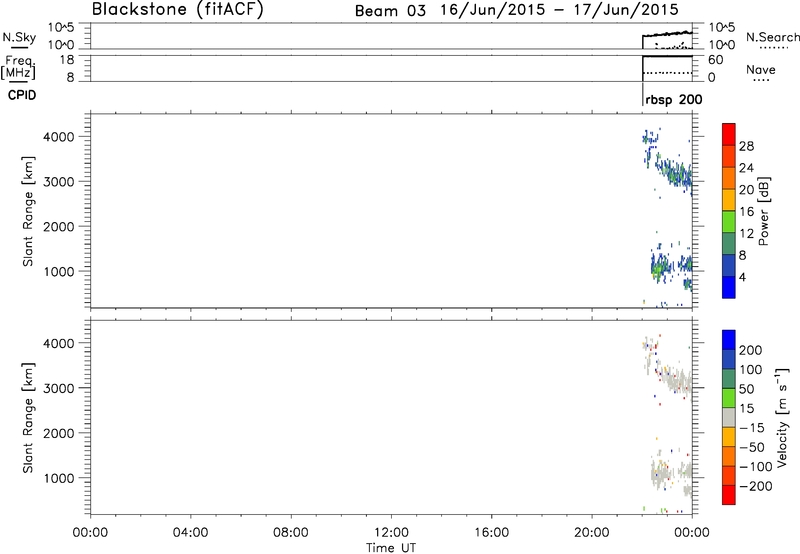Click the Slant Range label of power panel

[x=28, y=211]
